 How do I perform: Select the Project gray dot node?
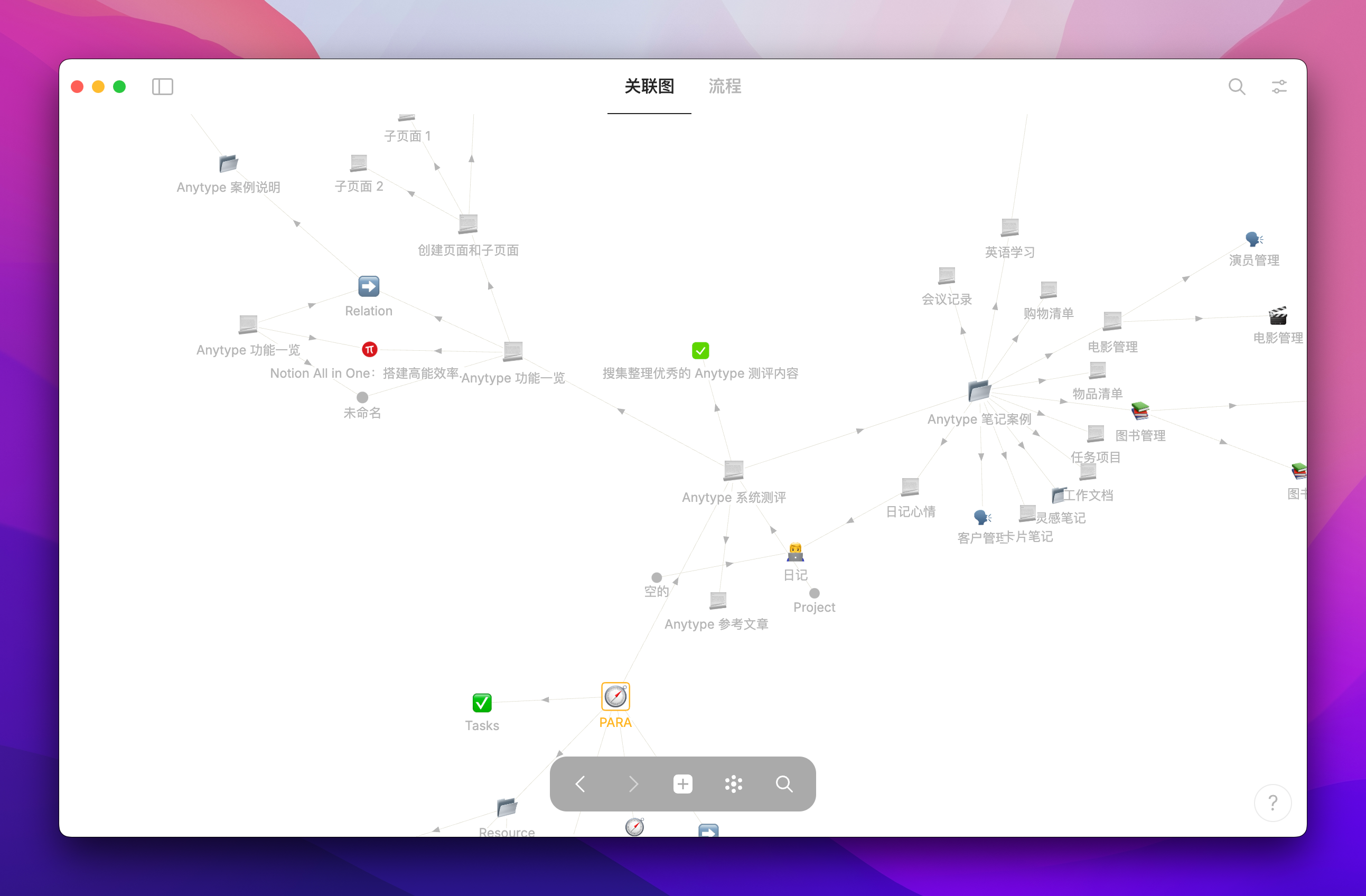tap(815, 593)
